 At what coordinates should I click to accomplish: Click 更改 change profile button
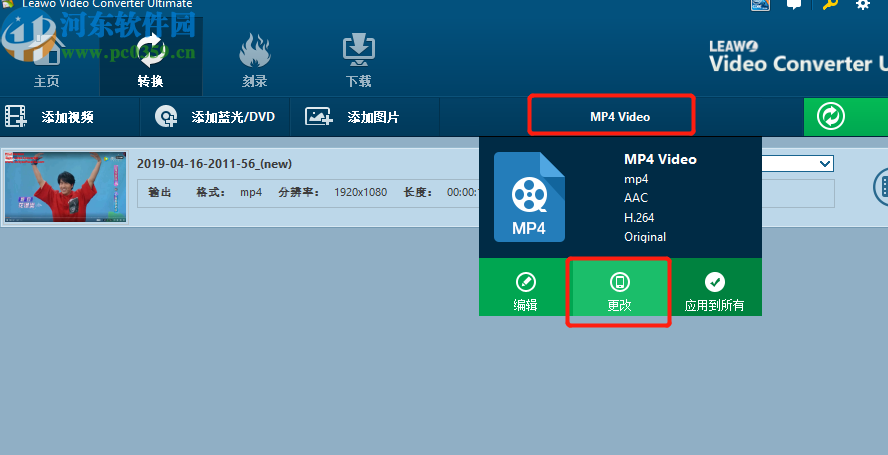619,287
